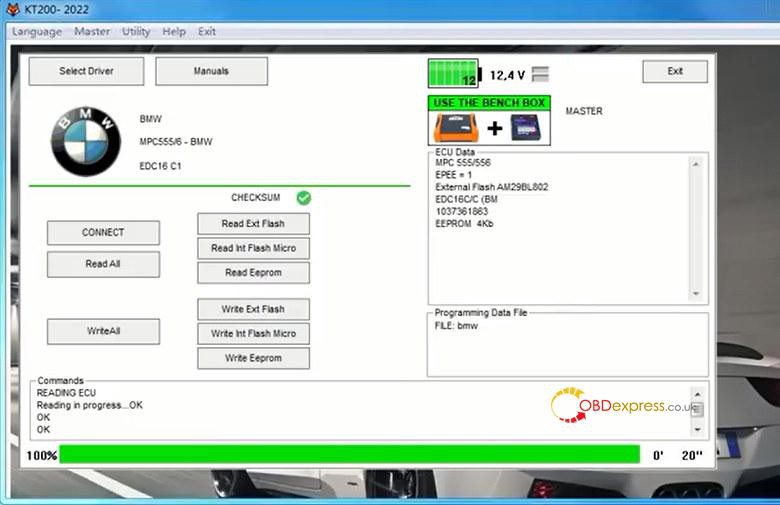Click Read Int Flash Micro
The image size is (780, 505).
coord(253,248)
